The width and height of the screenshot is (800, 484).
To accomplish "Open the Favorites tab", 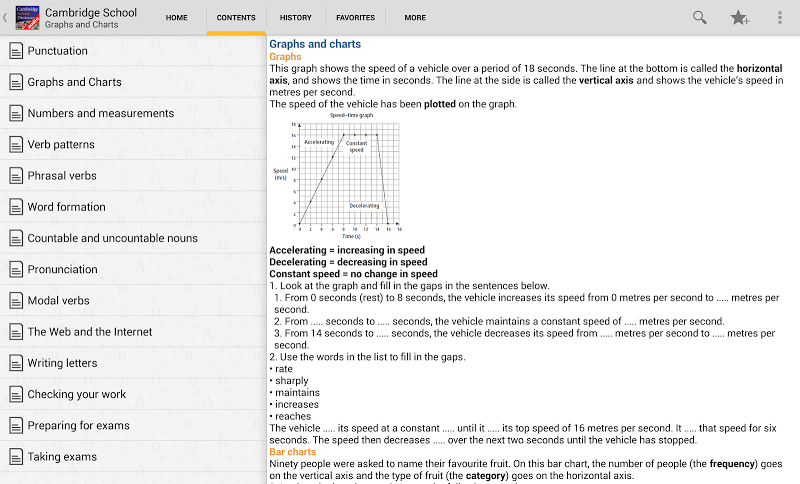I will tap(355, 17).
